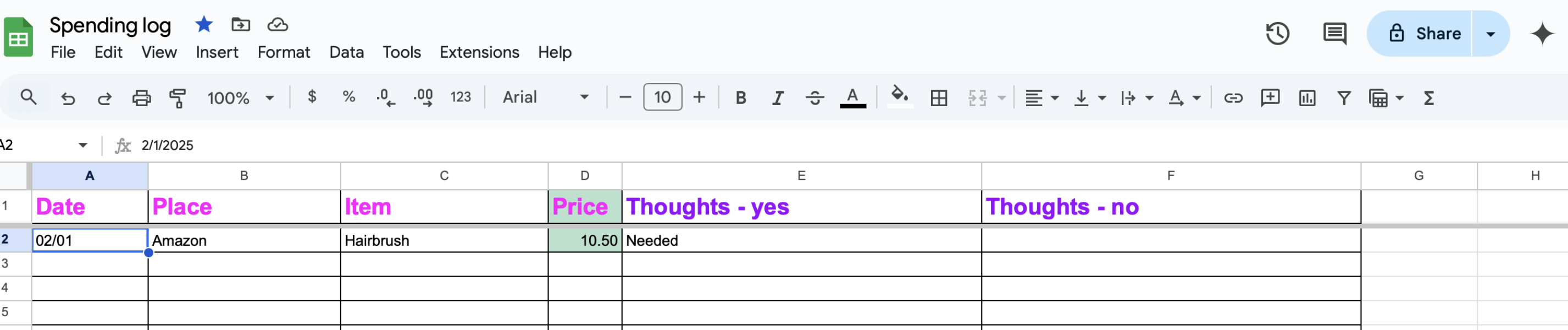Image resolution: width=1568 pixels, height=330 pixels.
Task: Open the Format menu
Action: click(283, 52)
